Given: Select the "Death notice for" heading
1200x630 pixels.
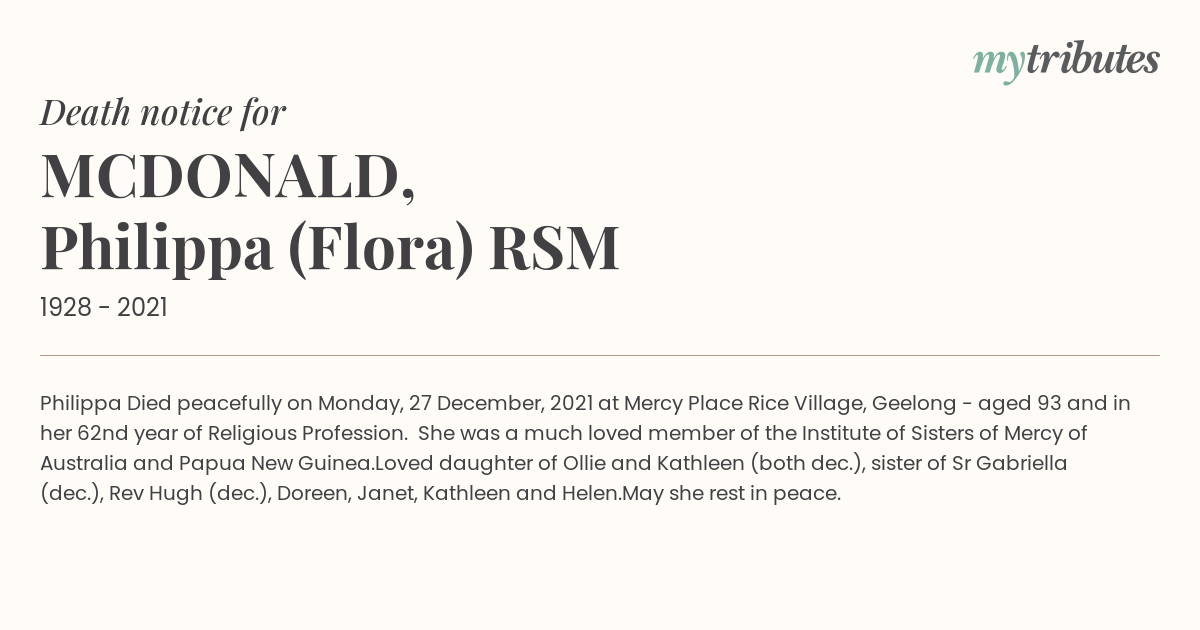Looking at the screenshot, I should (x=163, y=113).
